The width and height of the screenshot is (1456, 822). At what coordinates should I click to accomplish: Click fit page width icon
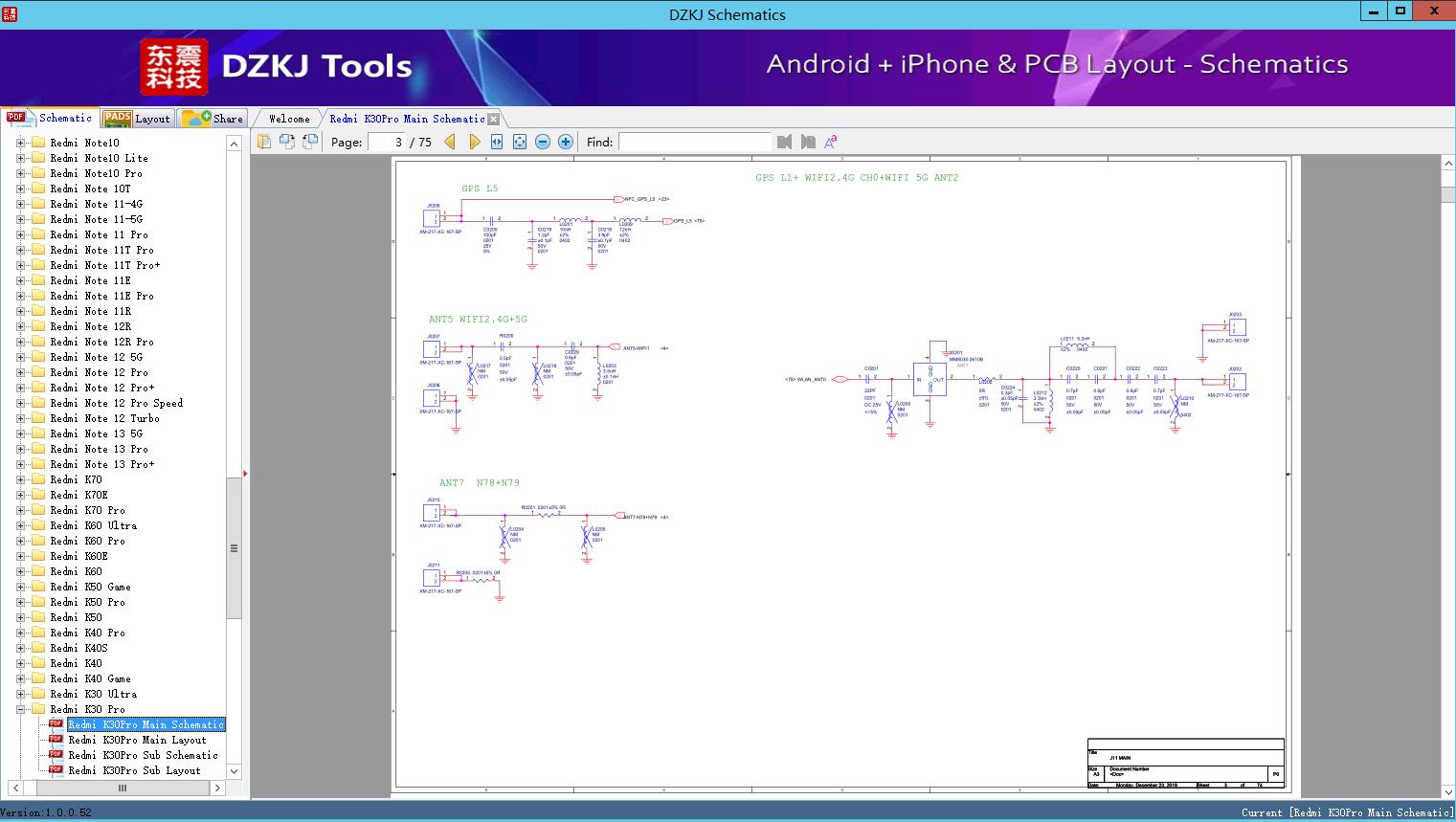click(x=497, y=142)
